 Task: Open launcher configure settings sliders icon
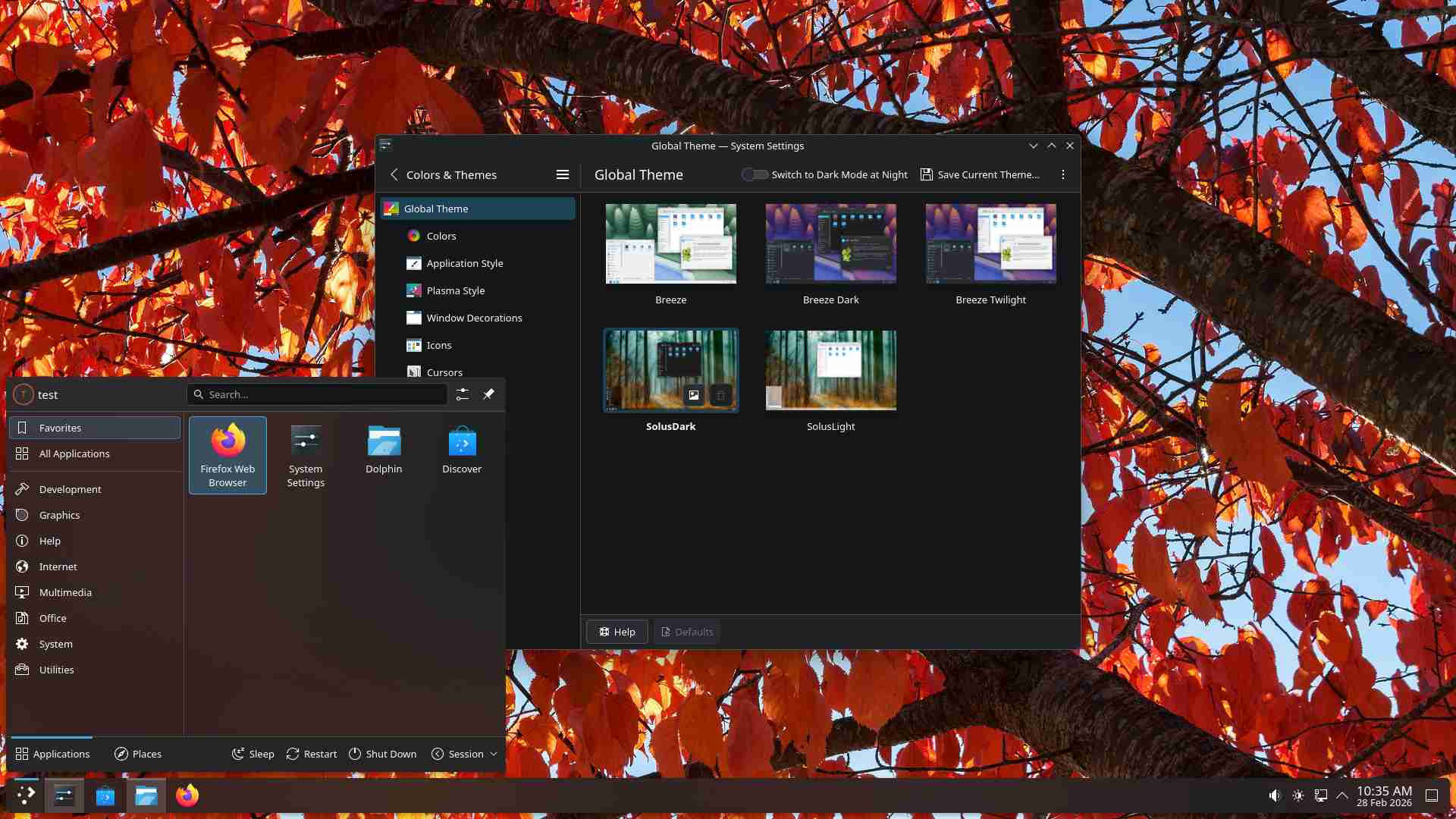pyautogui.click(x=463, y=394)
